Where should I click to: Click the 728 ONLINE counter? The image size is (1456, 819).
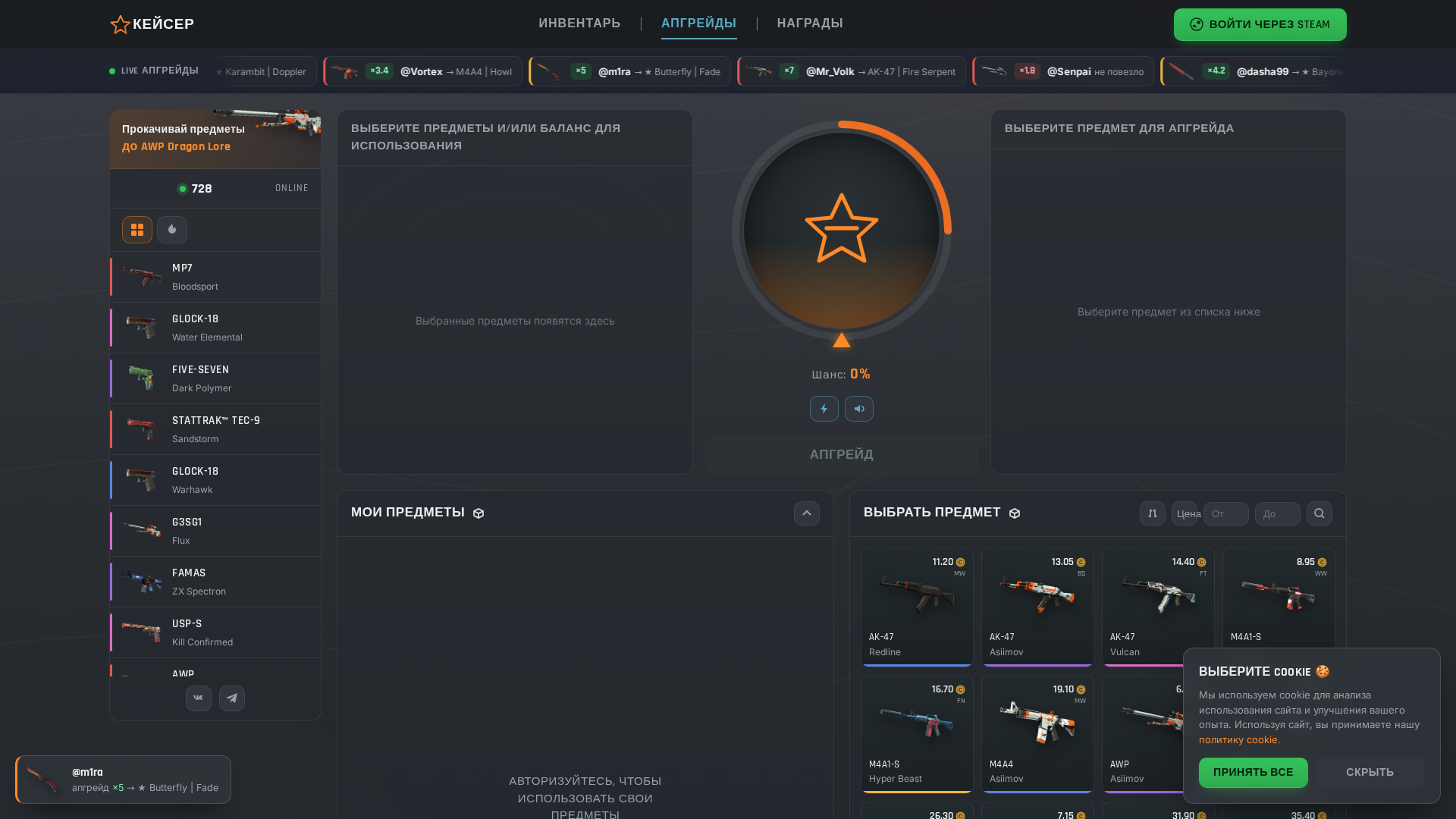click(x=215, y=189)
